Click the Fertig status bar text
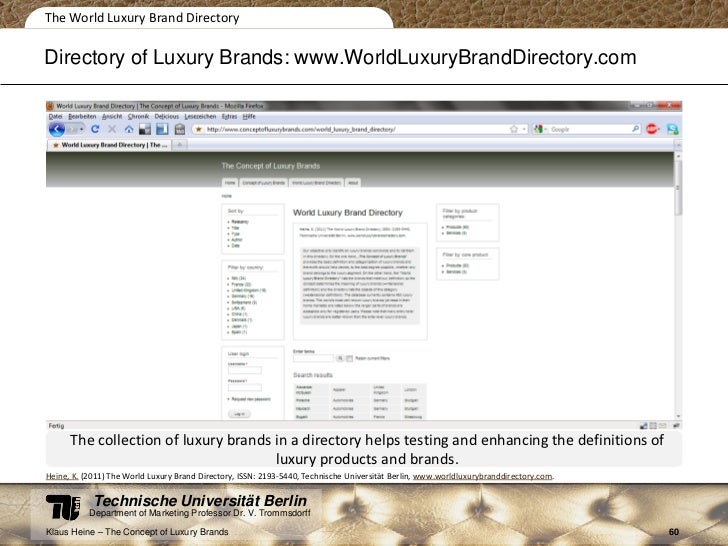The width and height of the screenshot is (728, 546). [56, 426]
